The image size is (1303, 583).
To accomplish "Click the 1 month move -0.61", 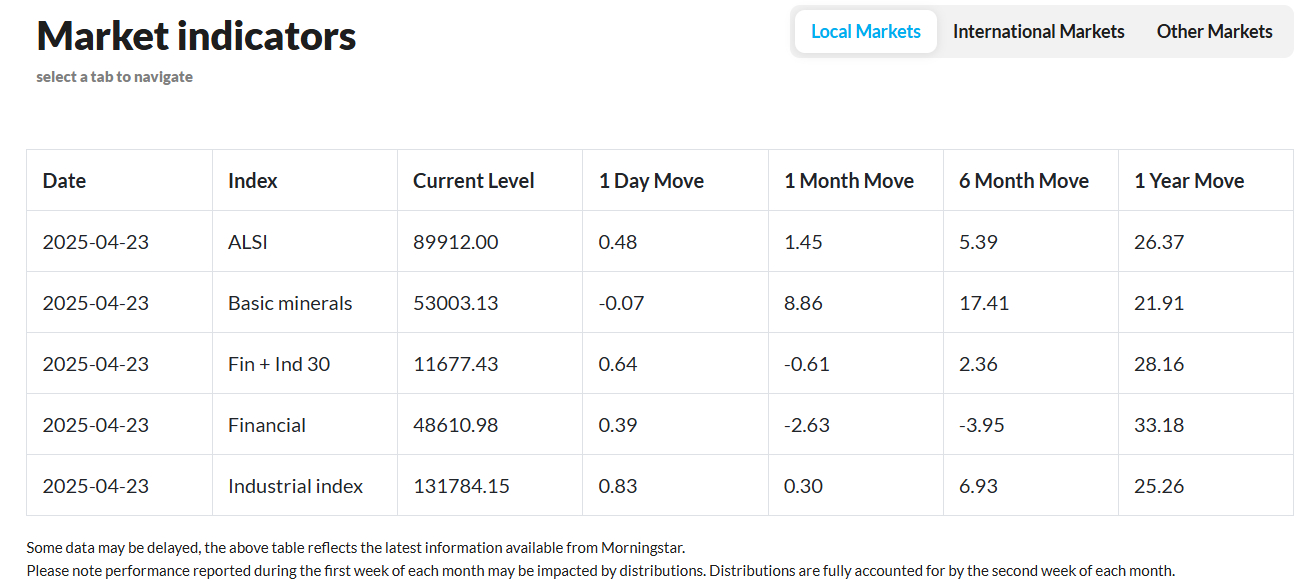I will 807,364.
